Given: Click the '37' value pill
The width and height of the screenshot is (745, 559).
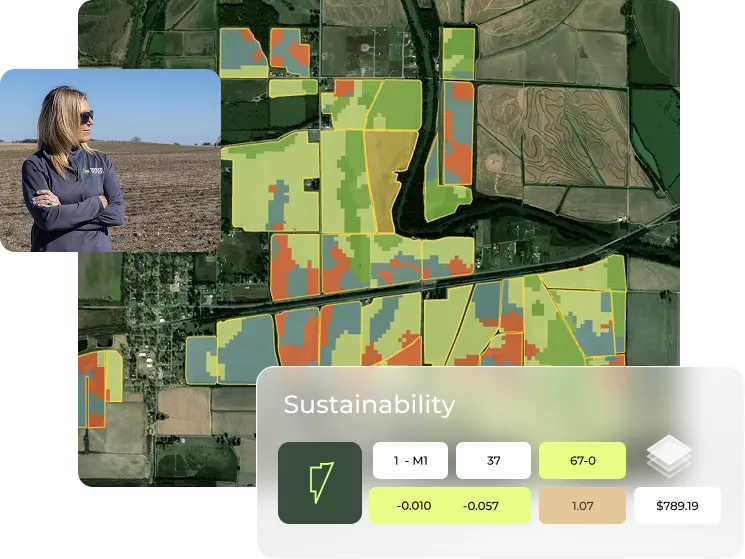Looking at the screenshot, I should [x=493, y=461].
